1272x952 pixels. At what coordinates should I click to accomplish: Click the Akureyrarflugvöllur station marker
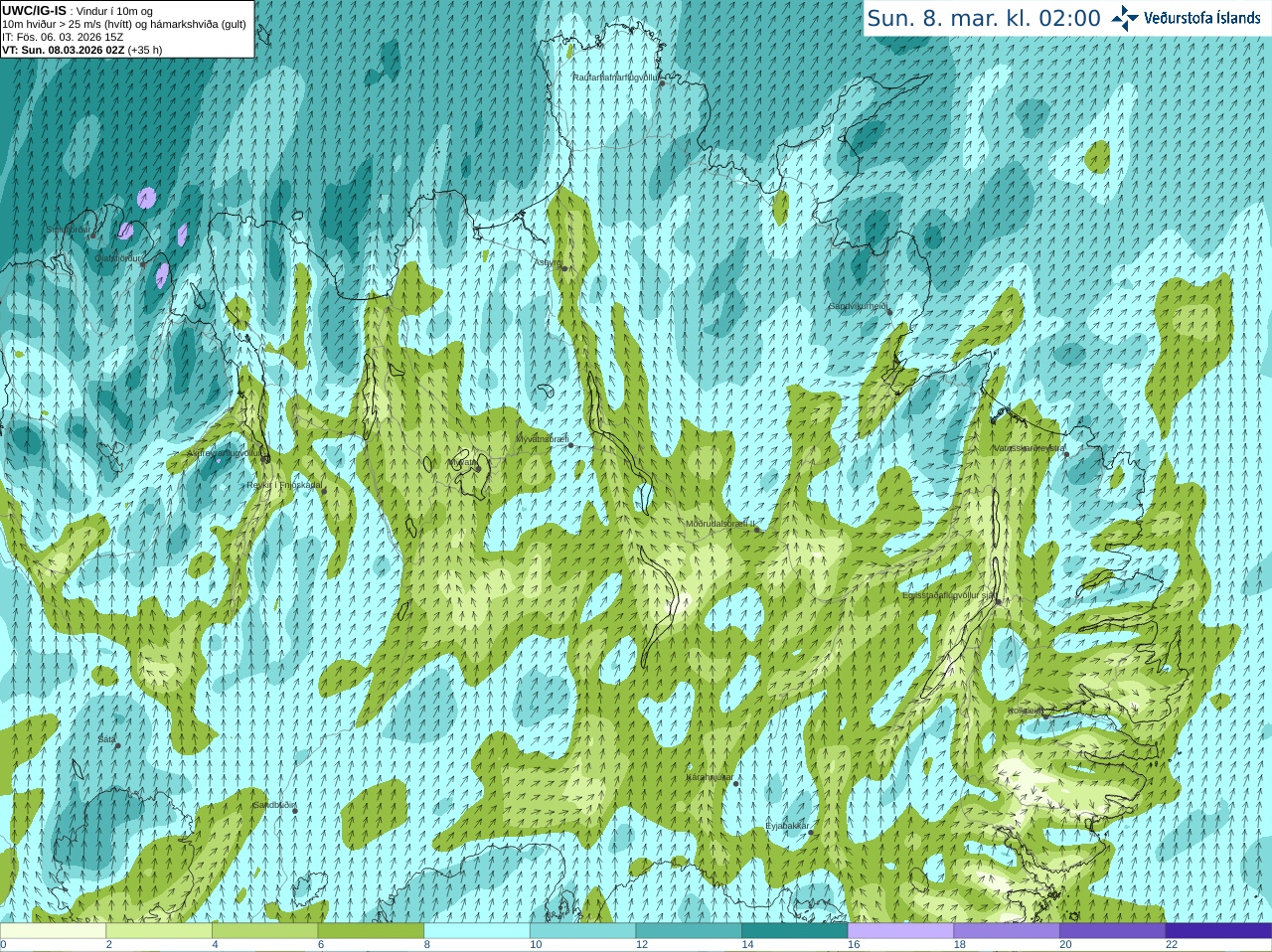[x=265, y=458]
